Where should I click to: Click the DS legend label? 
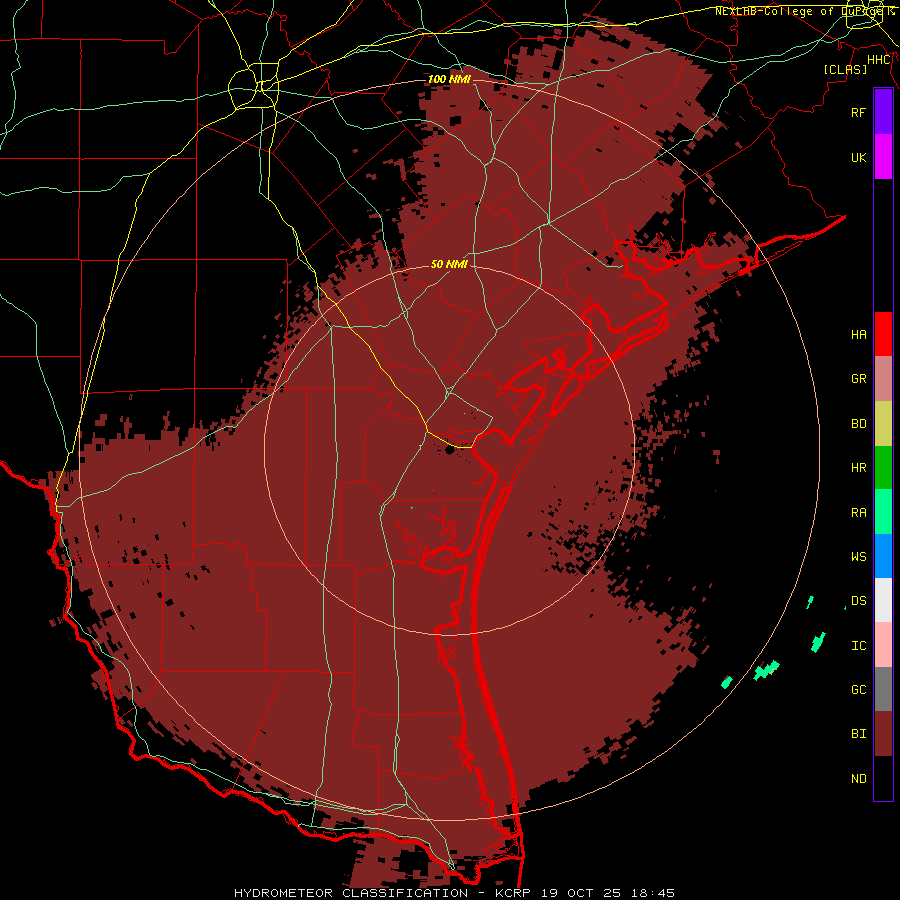858,601
